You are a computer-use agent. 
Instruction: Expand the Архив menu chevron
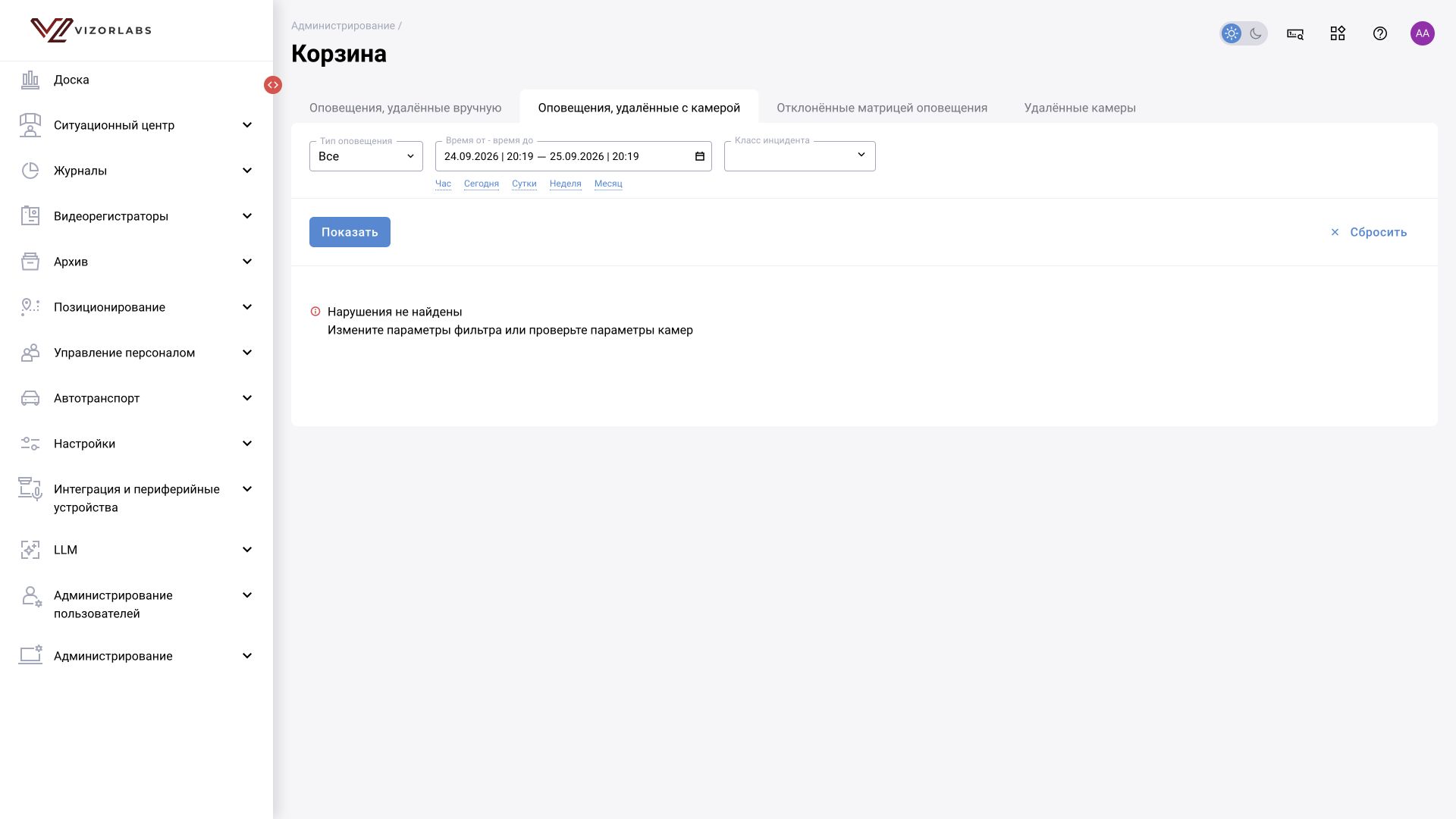click(x=247, y=262)
